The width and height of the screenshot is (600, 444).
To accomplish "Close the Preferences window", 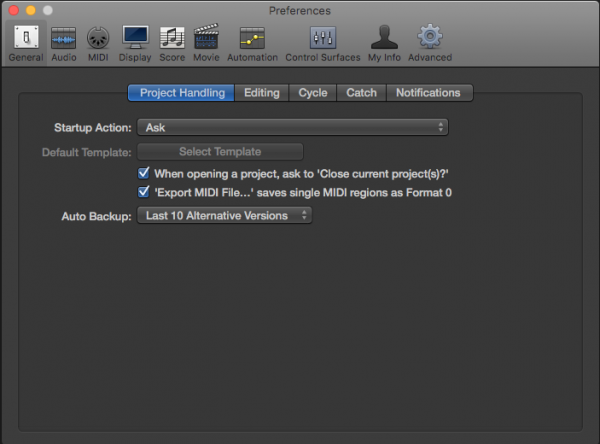I will pyautogui.click(x=14, y=10).
